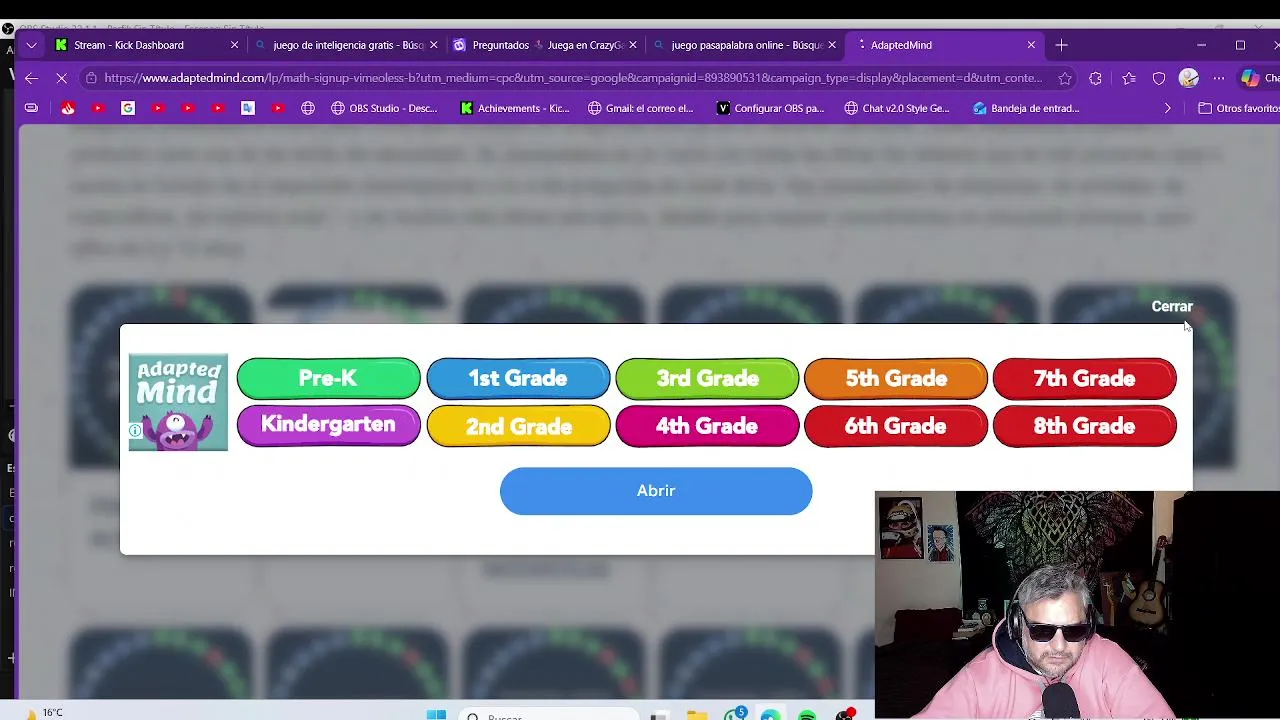Click the blue Abrir button
The width and height of the screenshot is (1280, 720).
656,491
